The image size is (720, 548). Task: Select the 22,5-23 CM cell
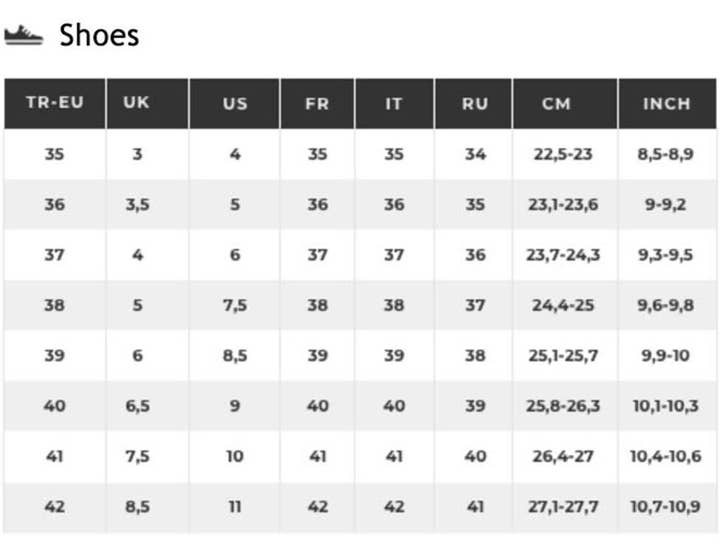tap(564, 155)
